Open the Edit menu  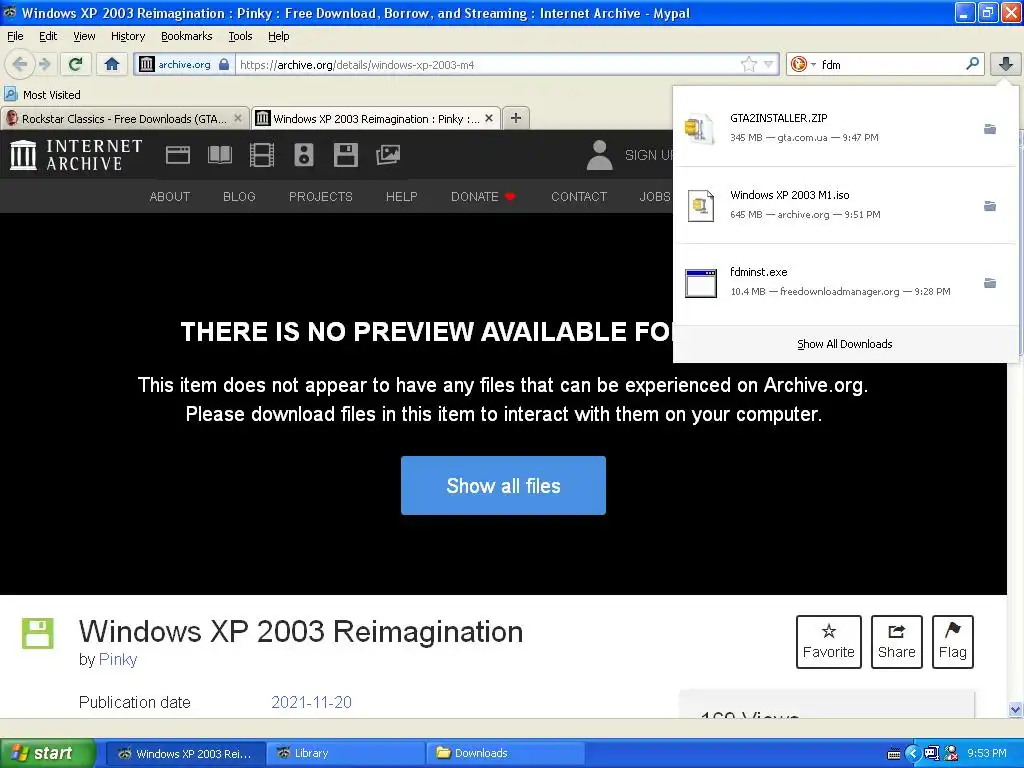click(x=48, y=36)
